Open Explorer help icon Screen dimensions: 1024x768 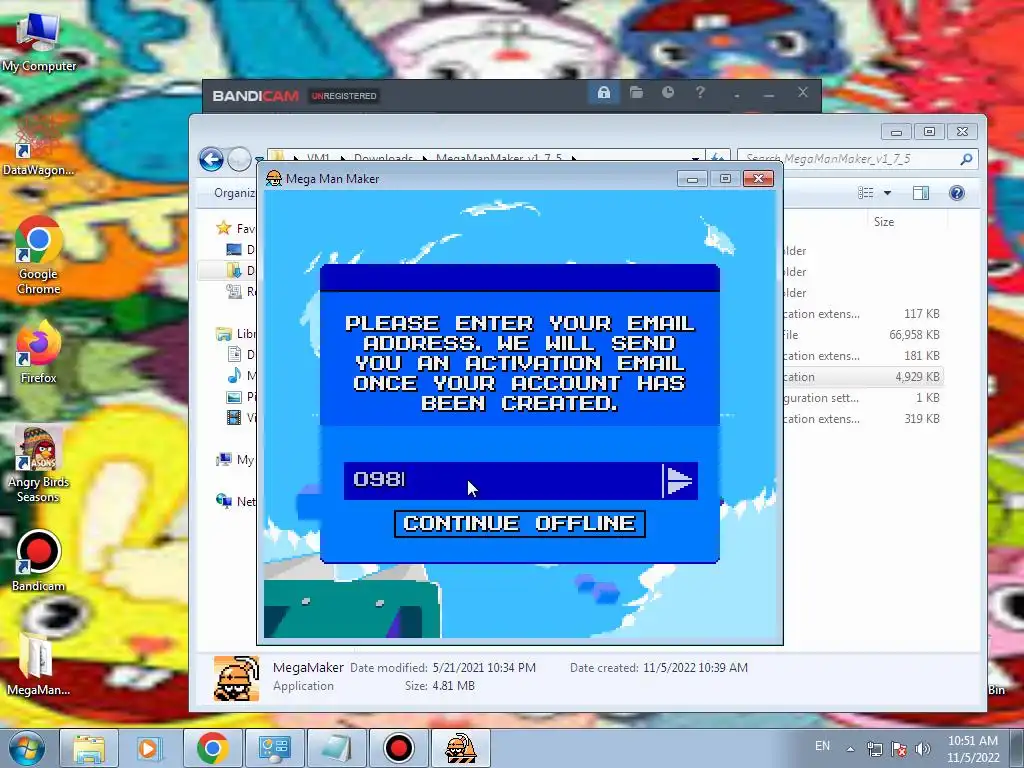957,193
